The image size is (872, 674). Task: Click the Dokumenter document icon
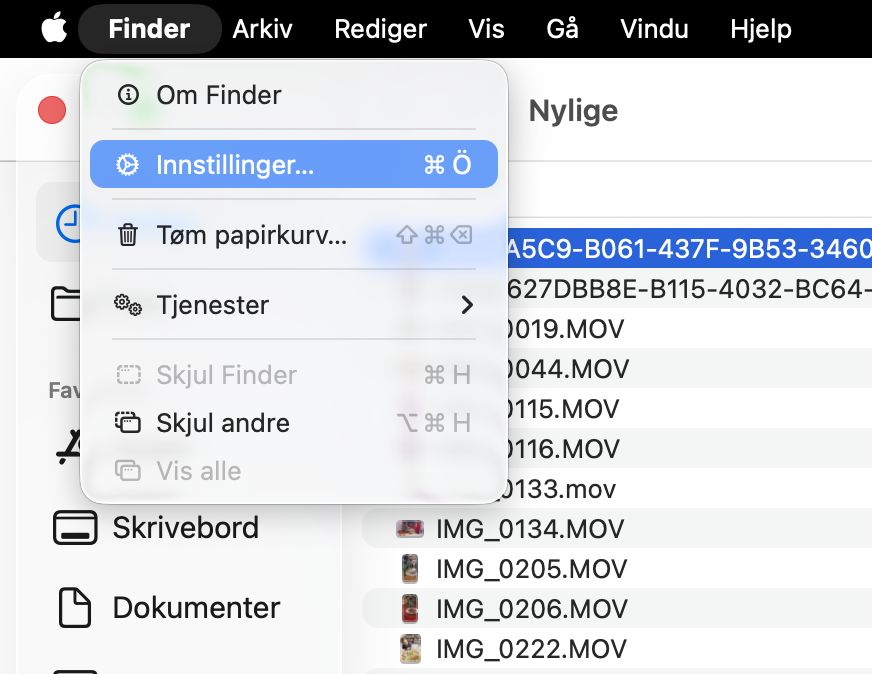pos(75,607)
